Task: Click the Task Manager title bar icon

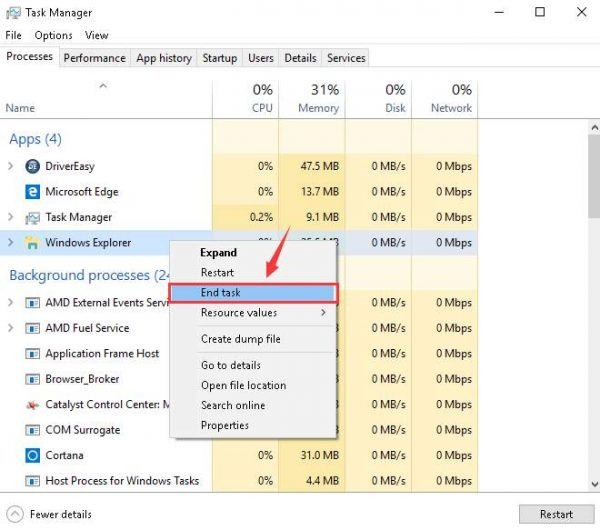Action: pyautogui.click(x=13, y=13)
